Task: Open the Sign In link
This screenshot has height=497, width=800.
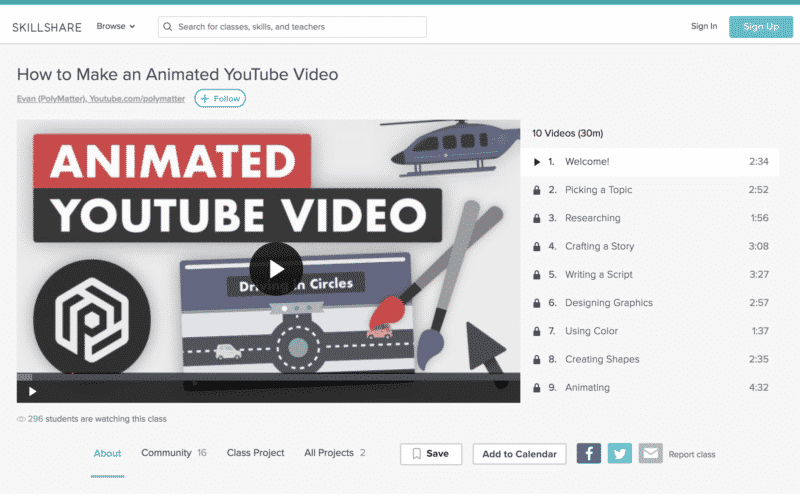Action: click(704, 26)
